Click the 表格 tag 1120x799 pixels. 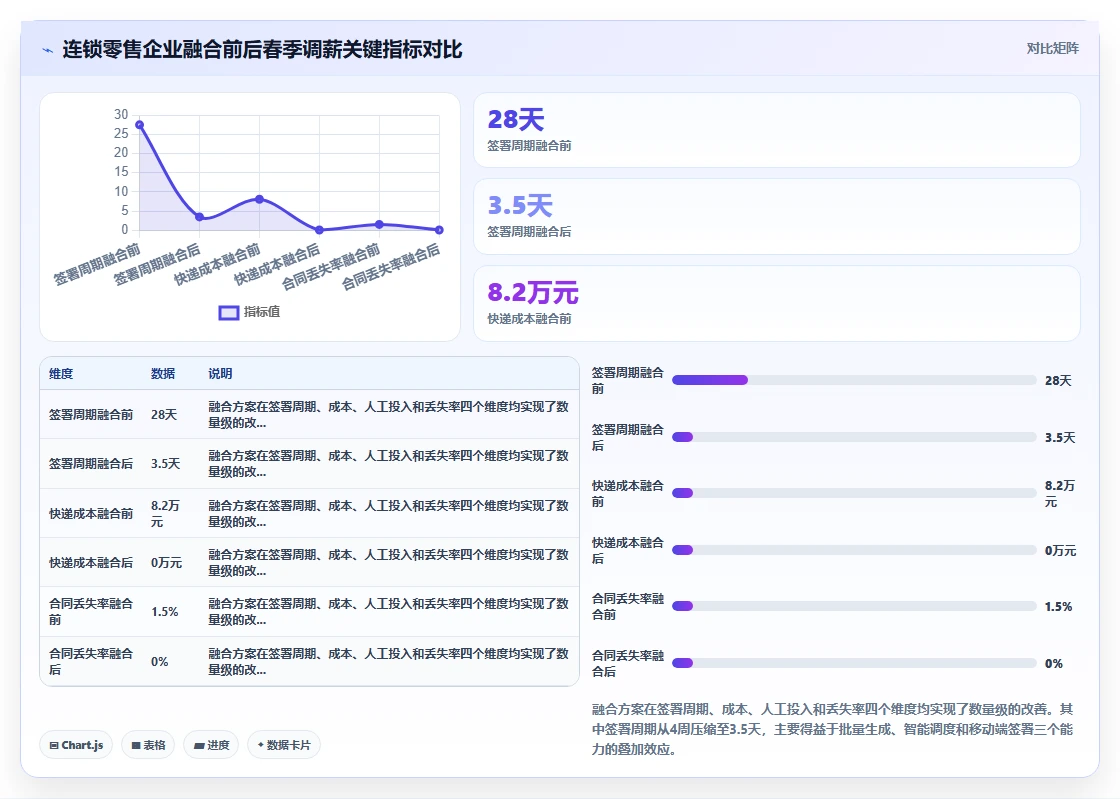coord(148,745)
